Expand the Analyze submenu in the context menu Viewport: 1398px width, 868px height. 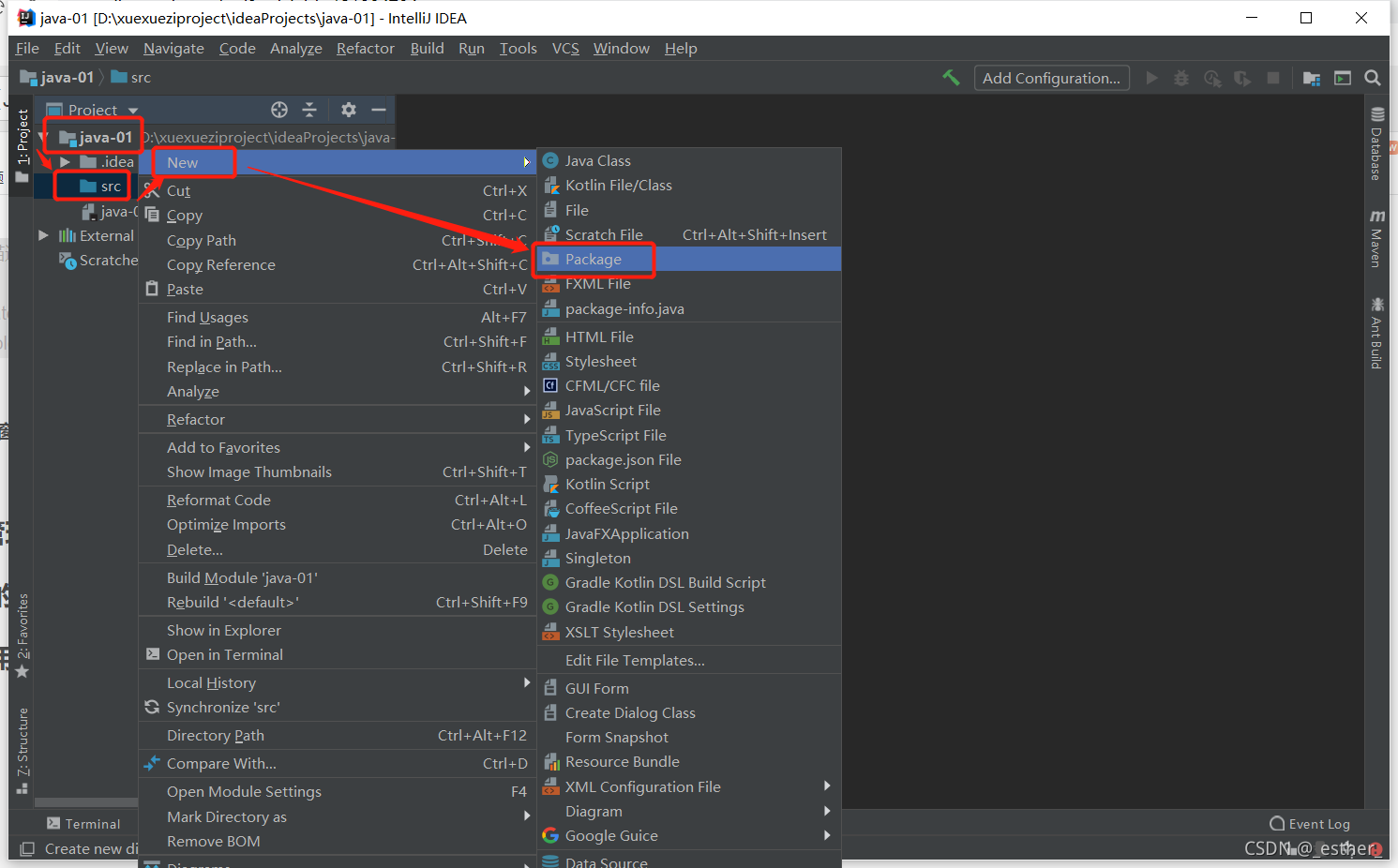[338, 391]
